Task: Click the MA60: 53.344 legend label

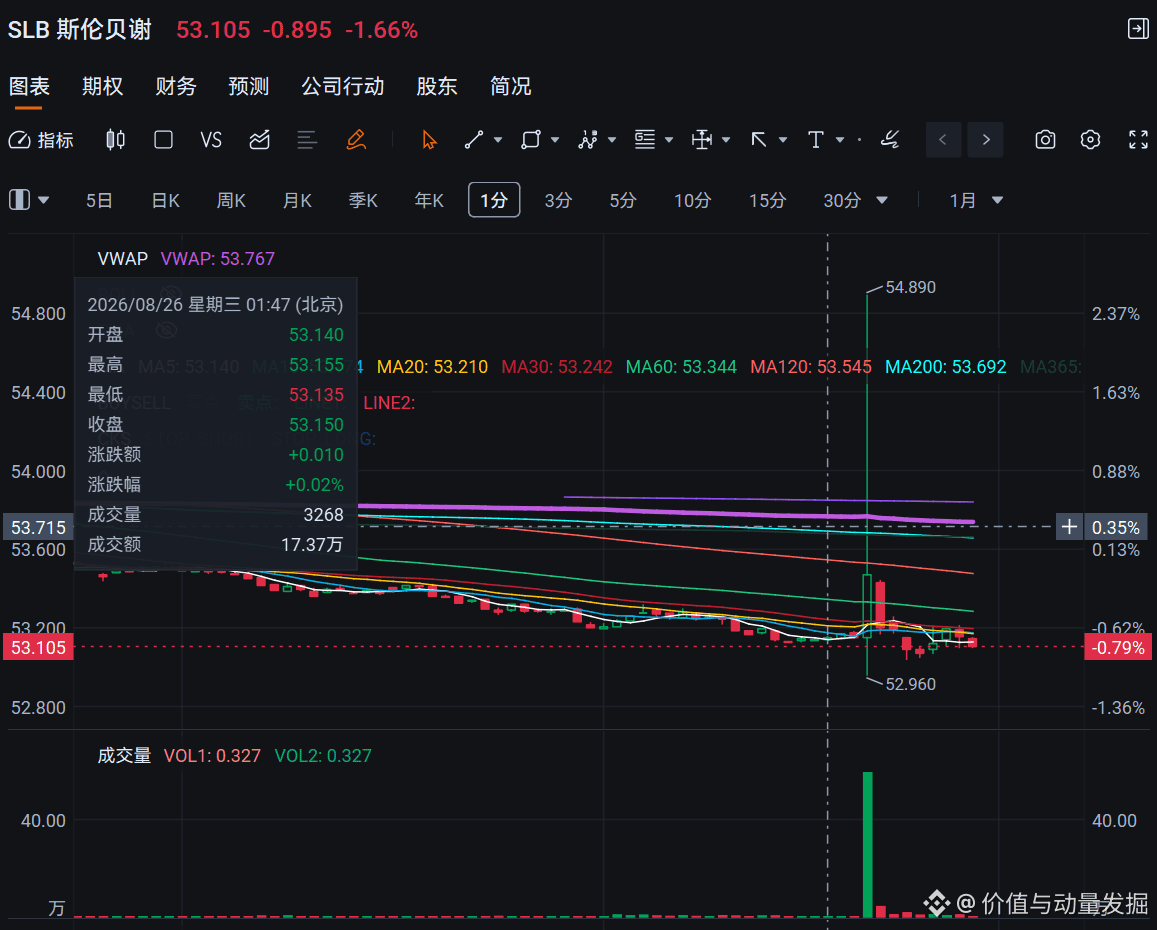Action: [681, 367]
